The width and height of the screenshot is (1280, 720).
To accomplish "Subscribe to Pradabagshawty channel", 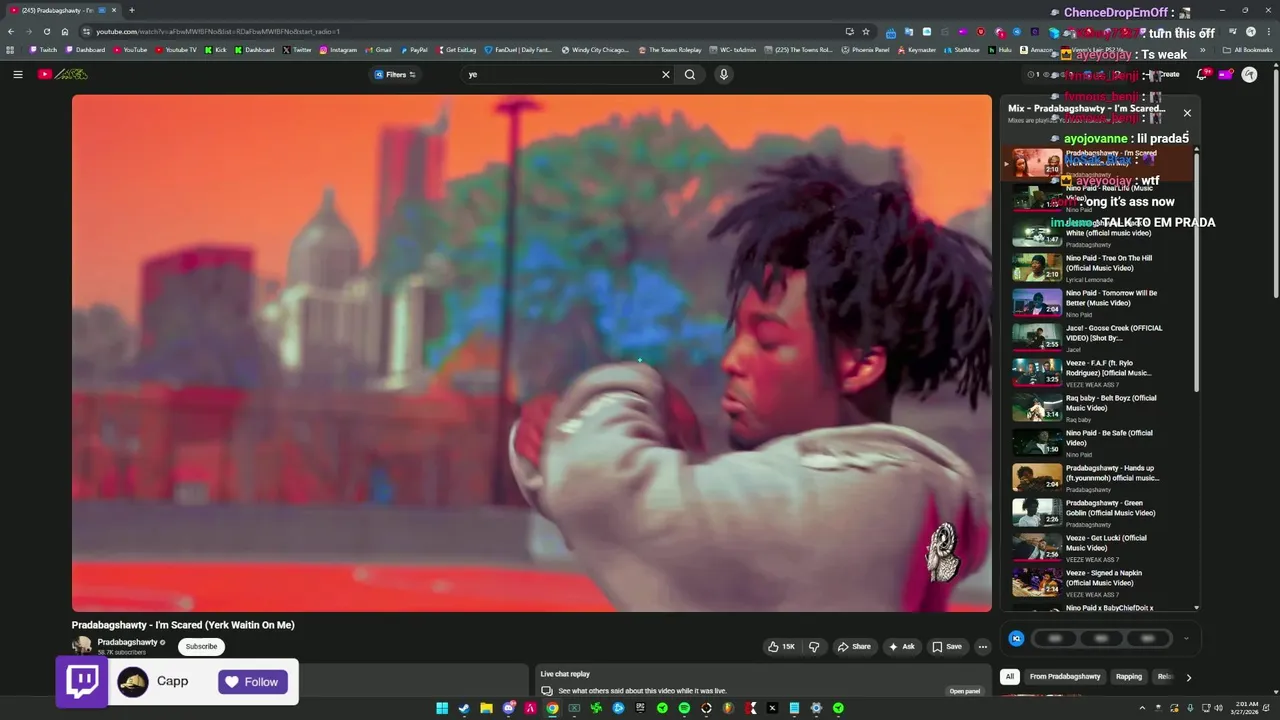I will 201,647.
